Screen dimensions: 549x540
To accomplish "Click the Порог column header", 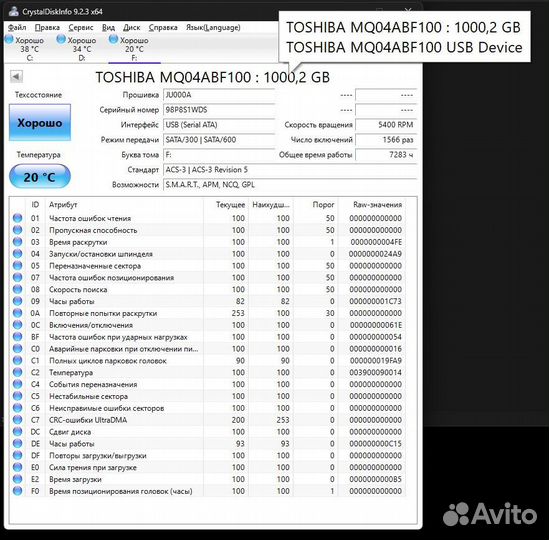I will pos(323,205).
